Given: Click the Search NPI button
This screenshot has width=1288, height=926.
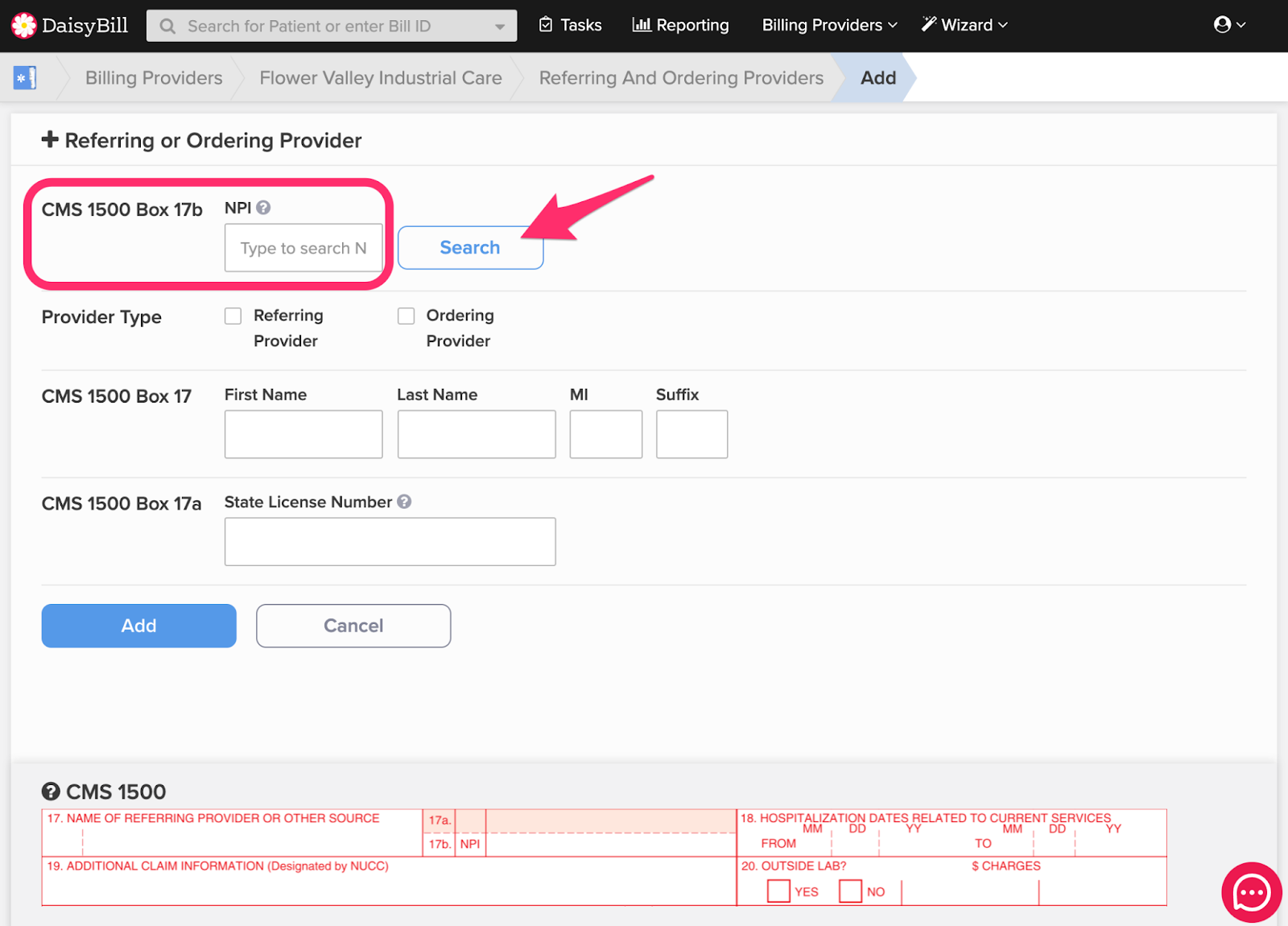Looking at the screenshot, I should (x=470, y=248).
